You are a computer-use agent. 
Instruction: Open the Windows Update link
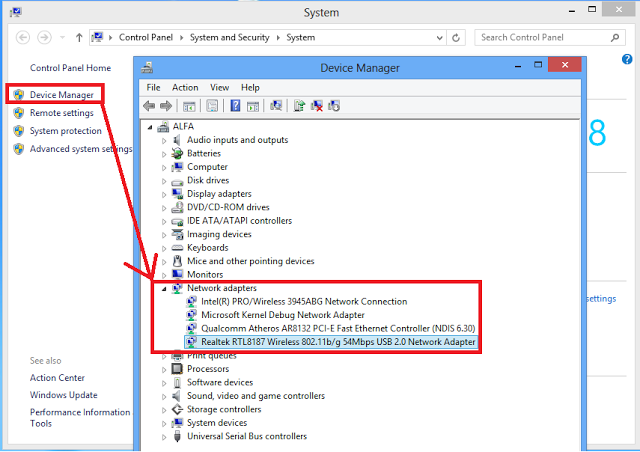click(x=64, y=395)
